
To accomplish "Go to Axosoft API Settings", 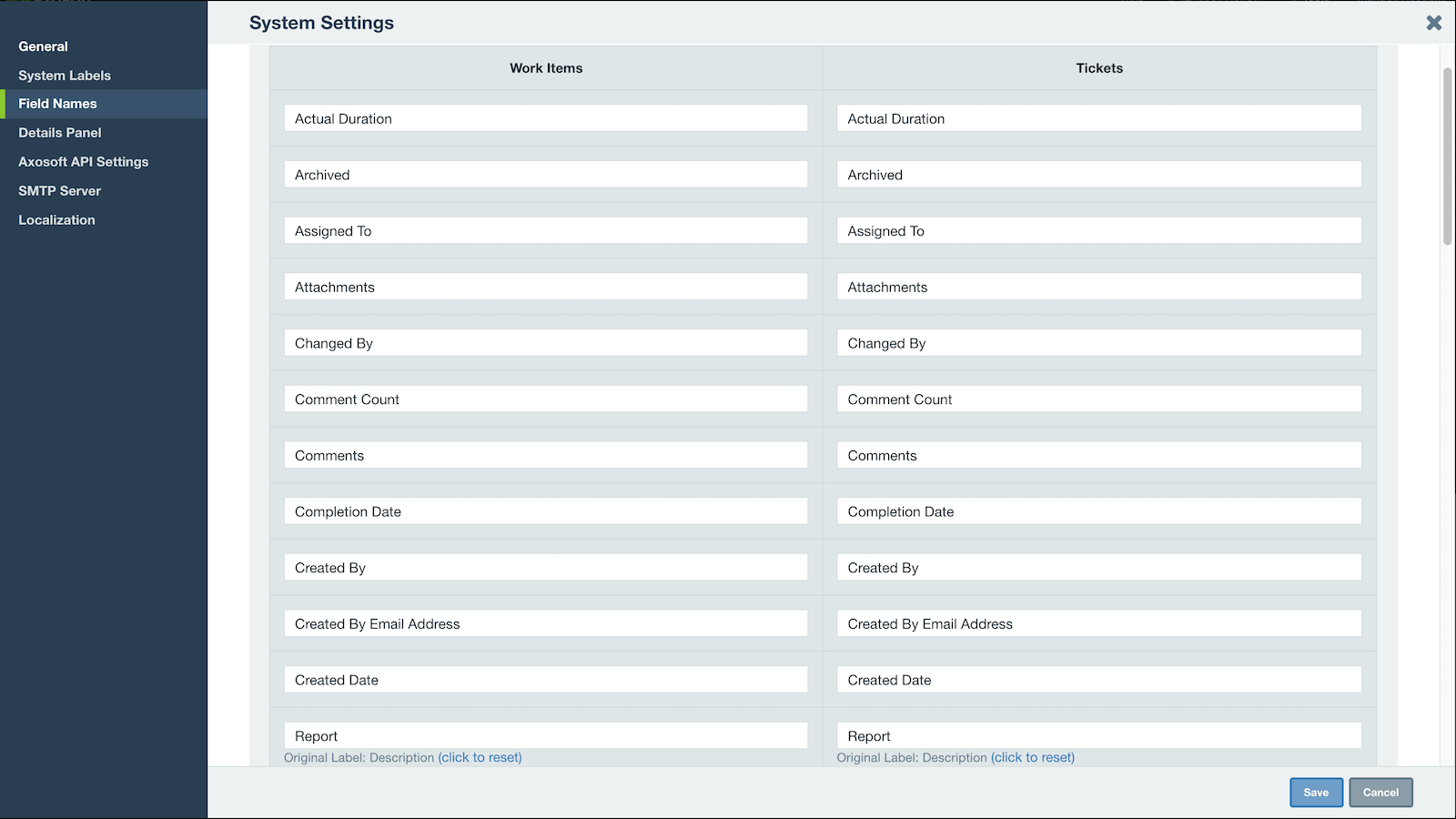I will [x=83, y=162].
